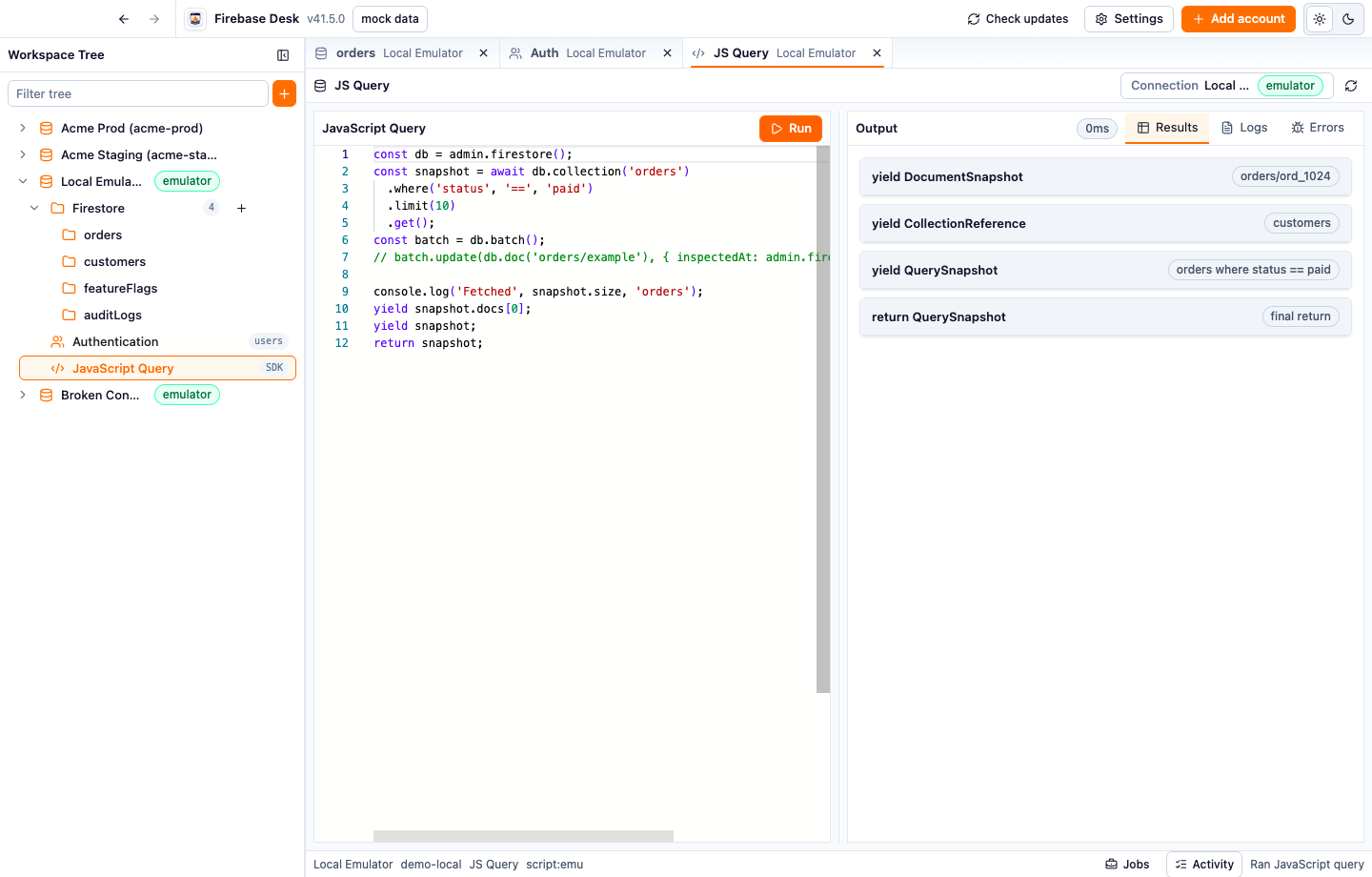Click 'Ran JavaScript query' status text
Image resolution: width=1372 pixels, height=877 pixels.
point(1307,865)
